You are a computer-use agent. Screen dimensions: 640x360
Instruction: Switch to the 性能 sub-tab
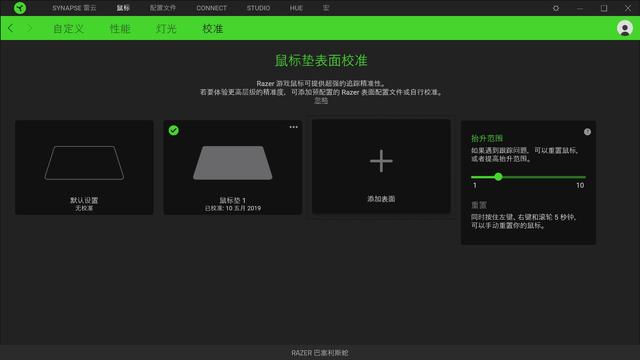tap(120, 29)
